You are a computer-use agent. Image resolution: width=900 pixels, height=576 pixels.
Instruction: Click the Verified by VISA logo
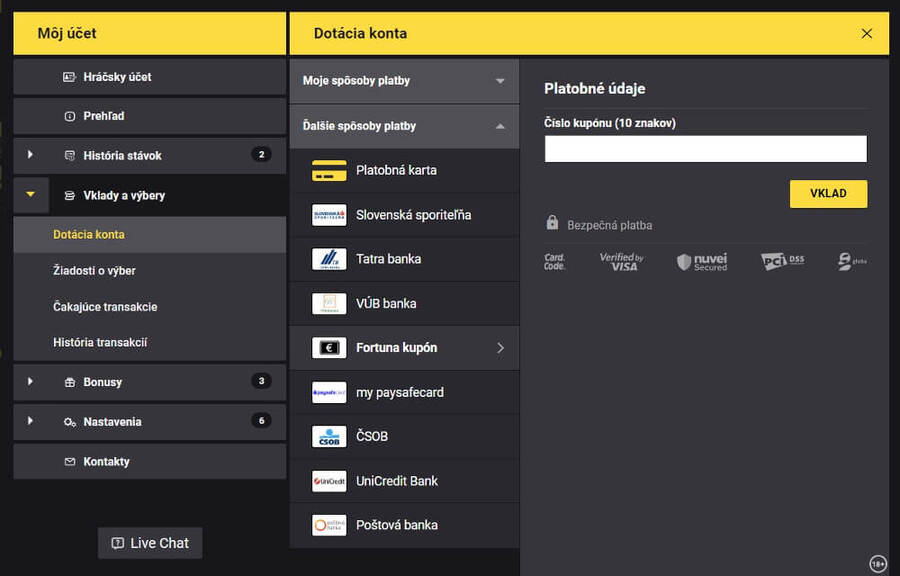622,262
